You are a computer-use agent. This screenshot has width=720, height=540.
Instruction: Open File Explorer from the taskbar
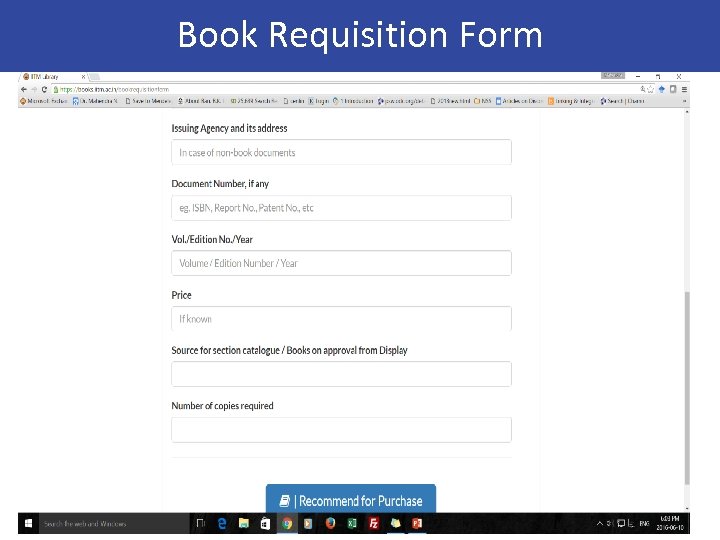pyautogui.click(x=243, y=523)
